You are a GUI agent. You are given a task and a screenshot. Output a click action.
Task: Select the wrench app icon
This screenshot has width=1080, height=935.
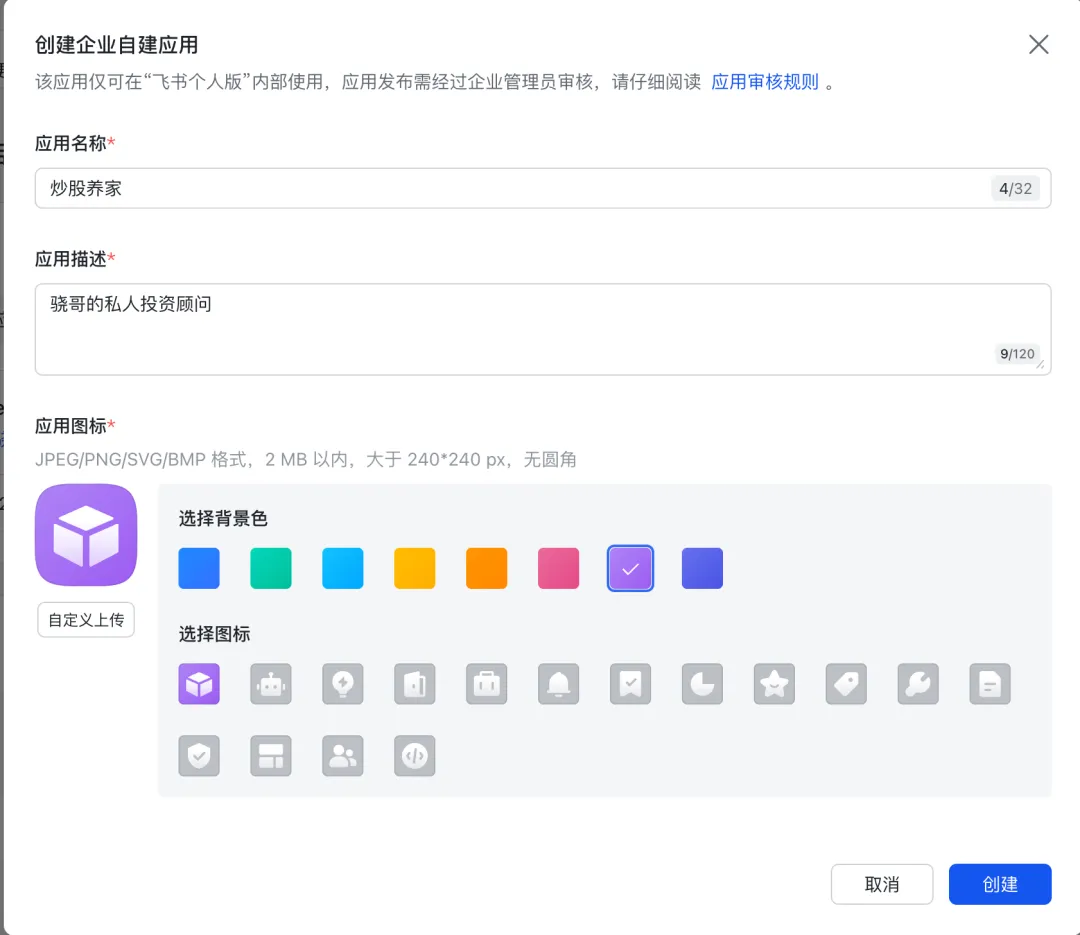(x=919, y=685)
